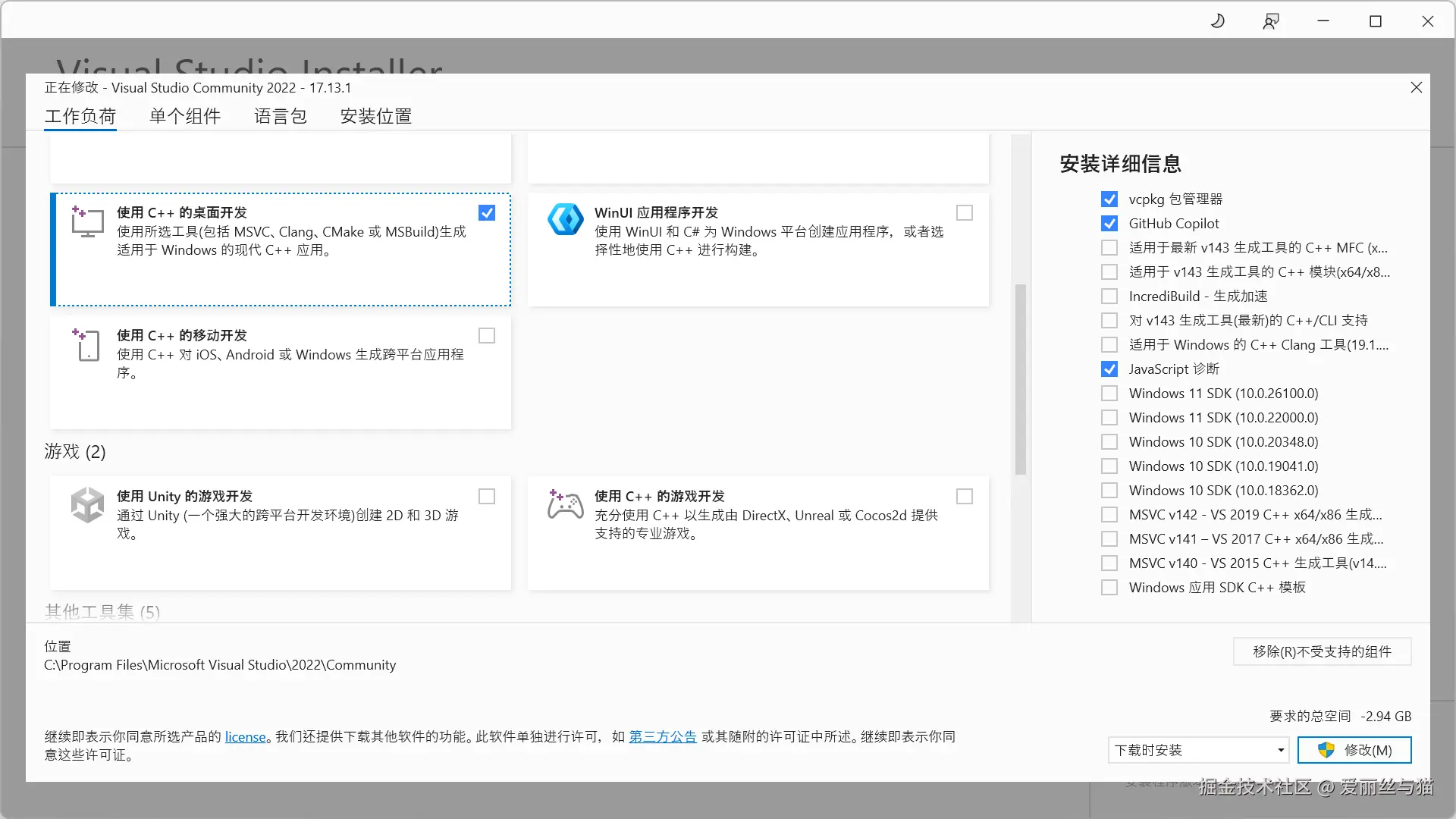
Task: Click the 修改(M) button
Action: [x=1354, y=750]
